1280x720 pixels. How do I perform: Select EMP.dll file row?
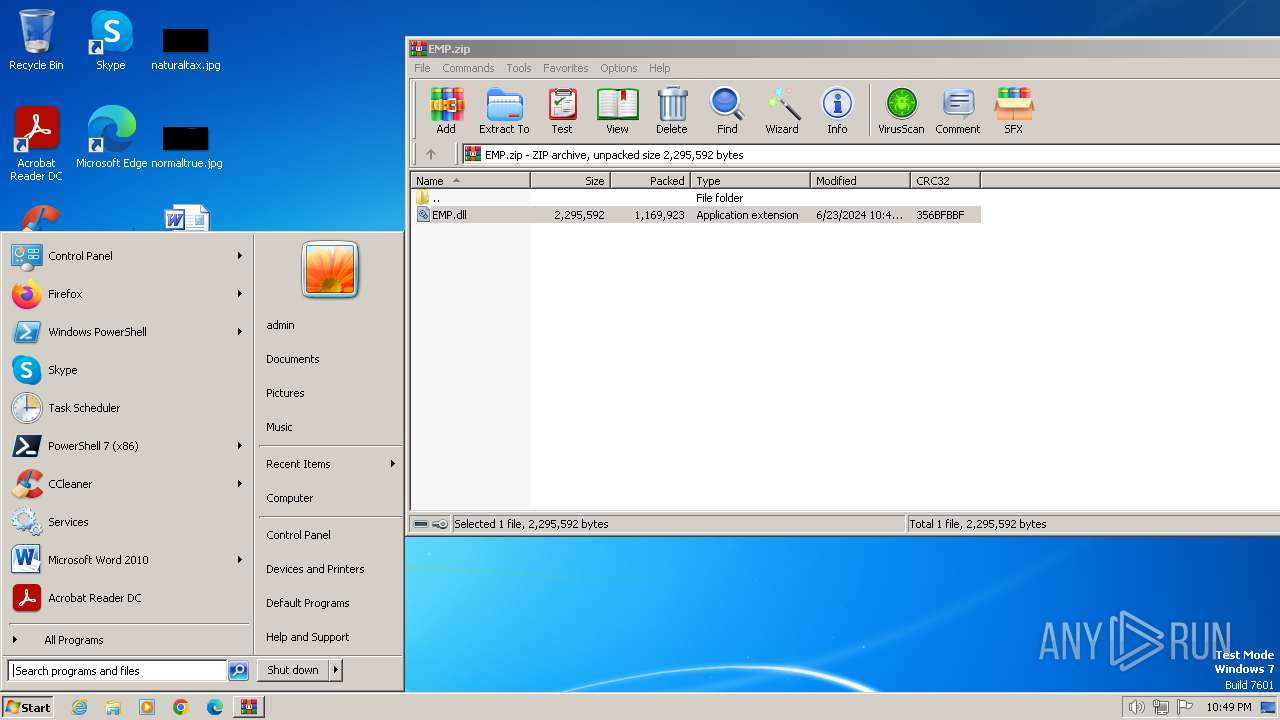coord(695,215)
